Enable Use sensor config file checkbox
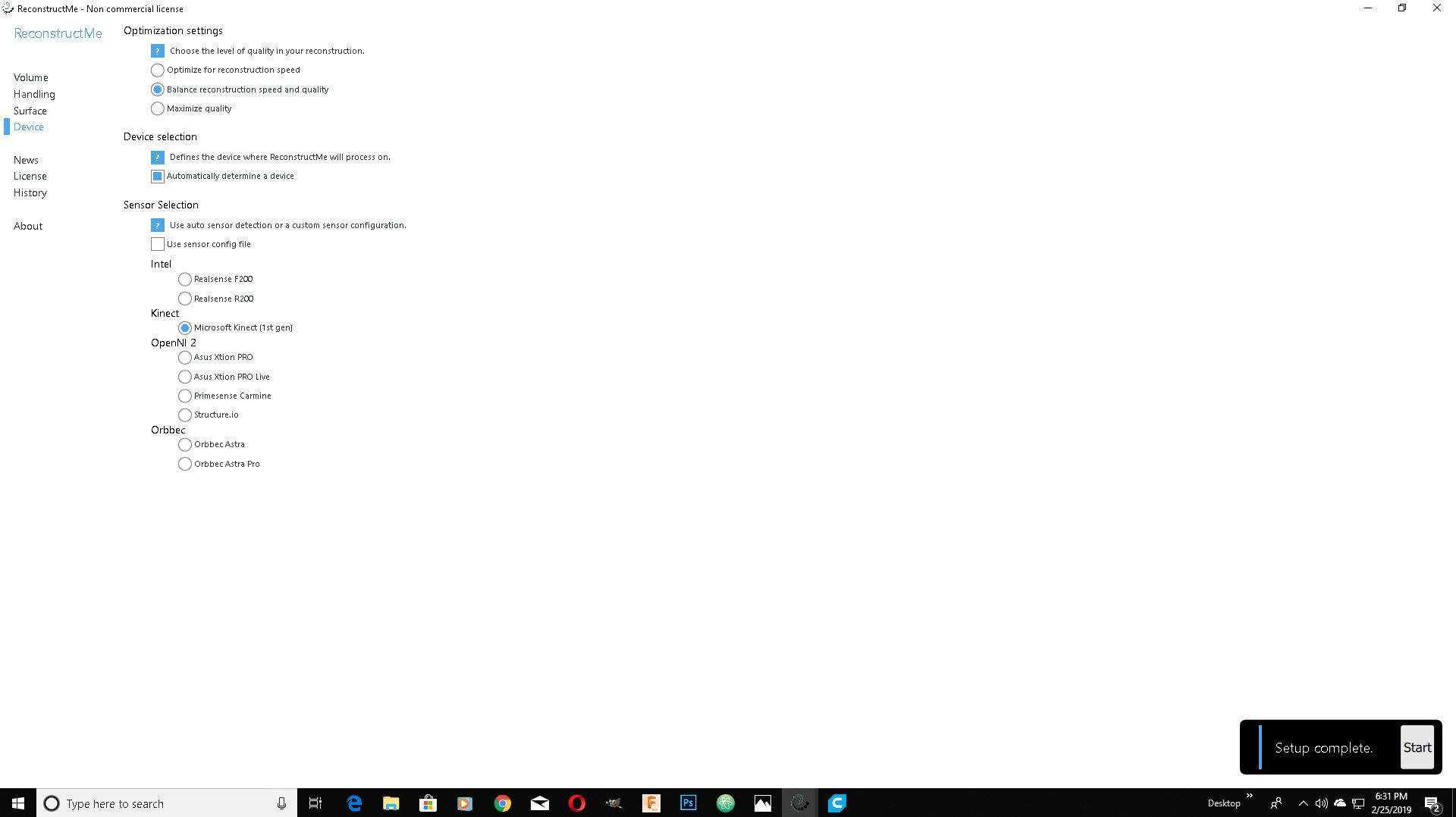This screenshot has height=817, width=1456. 158,244
